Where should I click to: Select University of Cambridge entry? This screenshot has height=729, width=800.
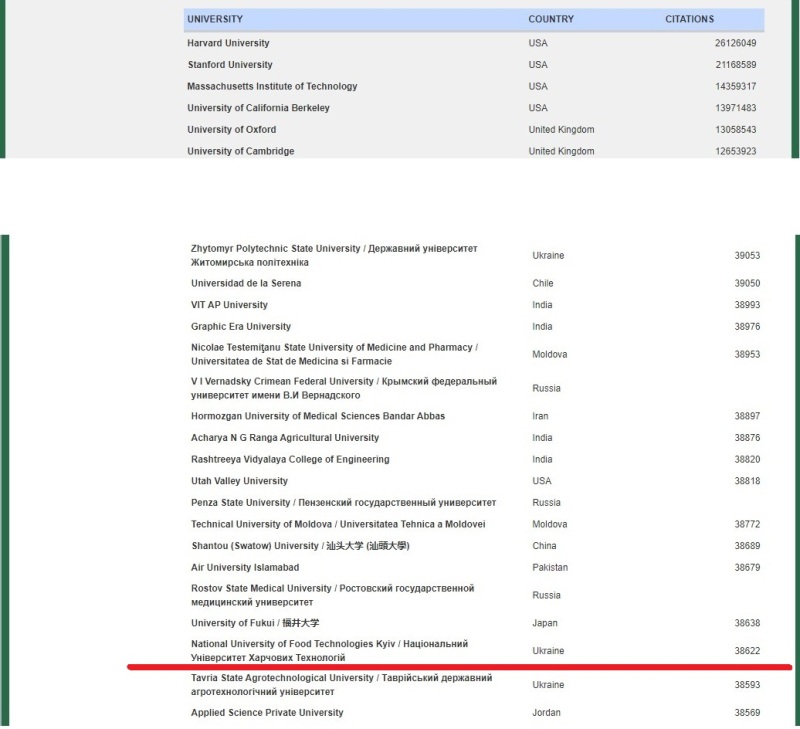[x=241, y=151]
